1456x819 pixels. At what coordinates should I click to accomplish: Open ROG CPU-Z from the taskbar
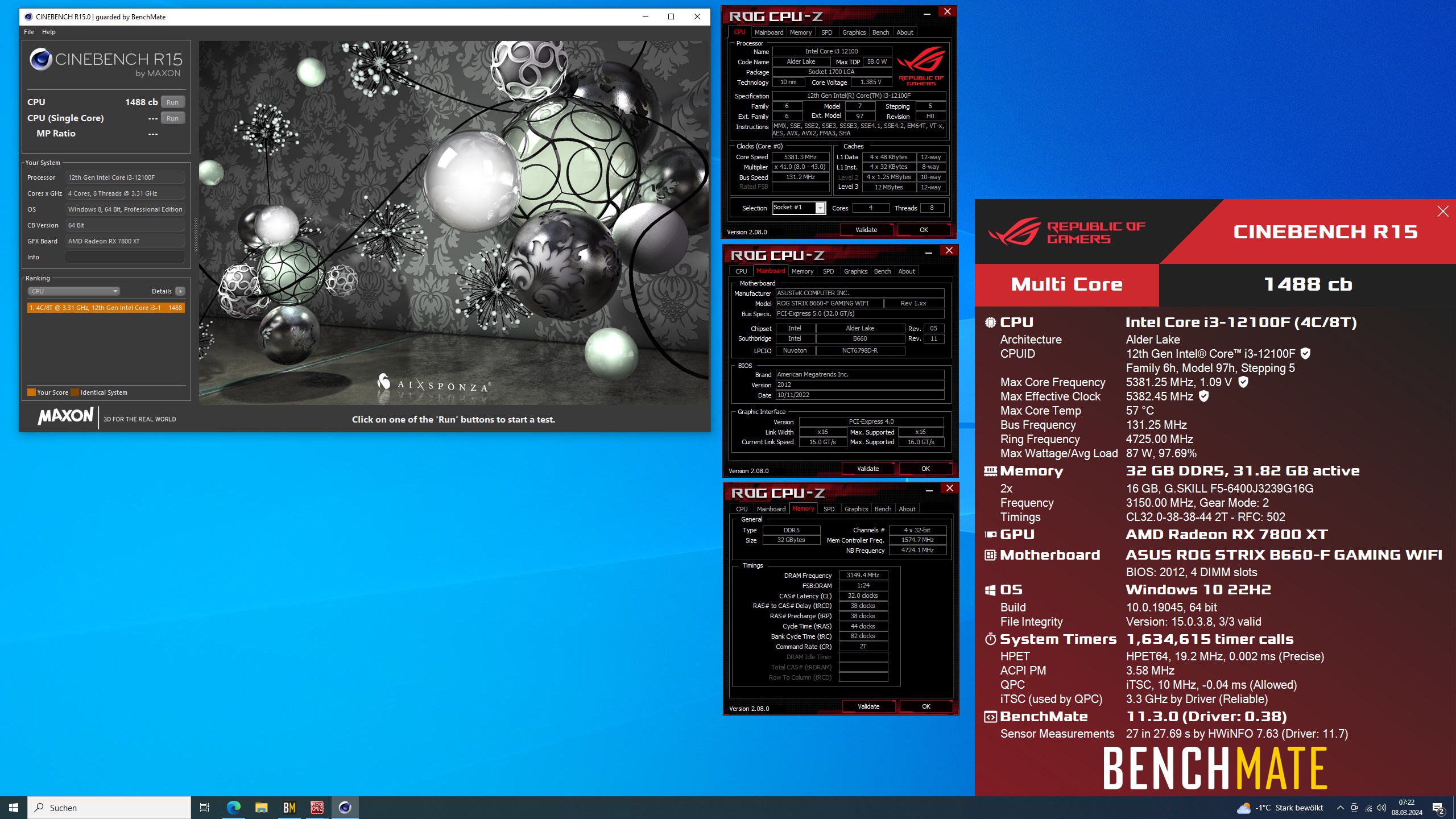click(317, 808)
